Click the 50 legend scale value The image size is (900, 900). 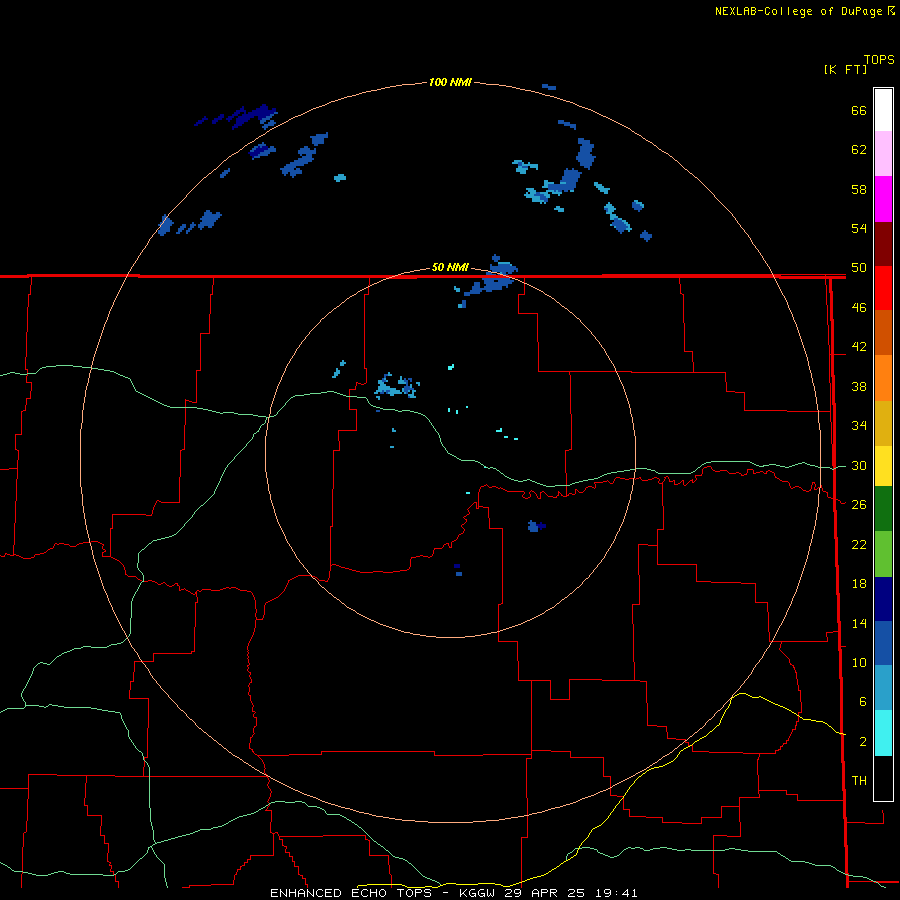[x=859, y=267]
